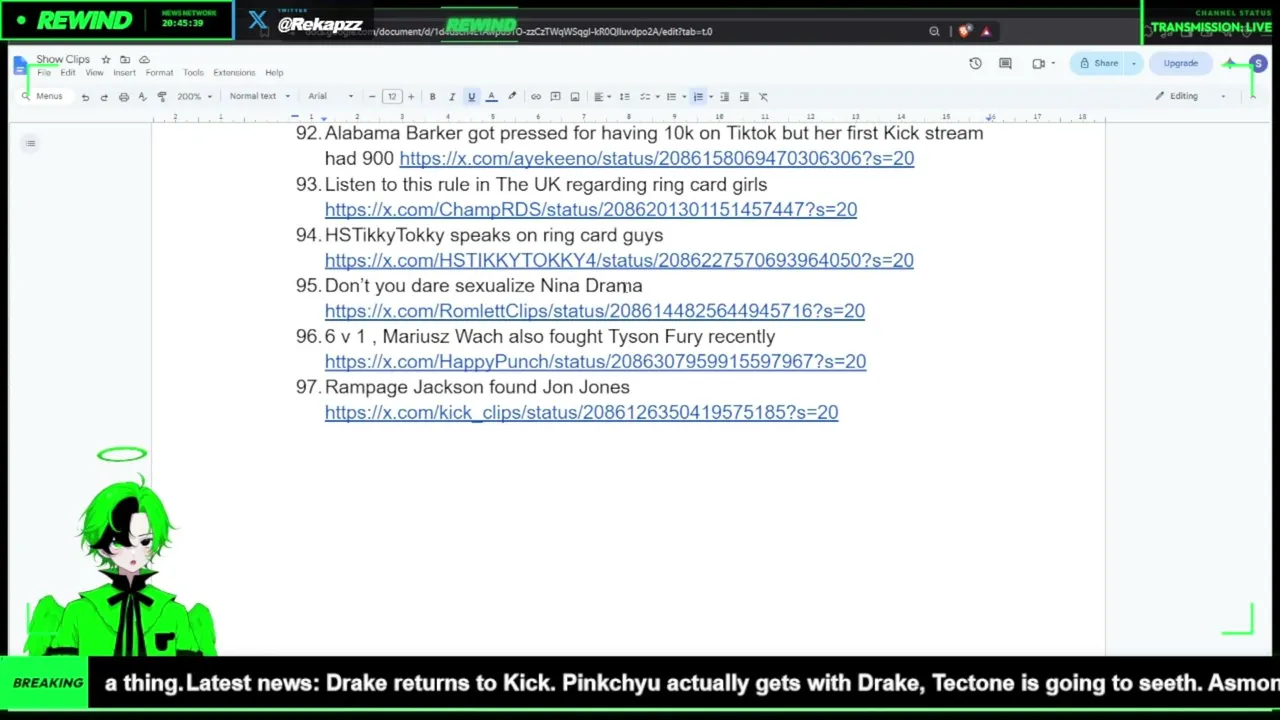Toggle the checklist format
This screenshot has height=720, width=1280.
(x=645, y=97)
